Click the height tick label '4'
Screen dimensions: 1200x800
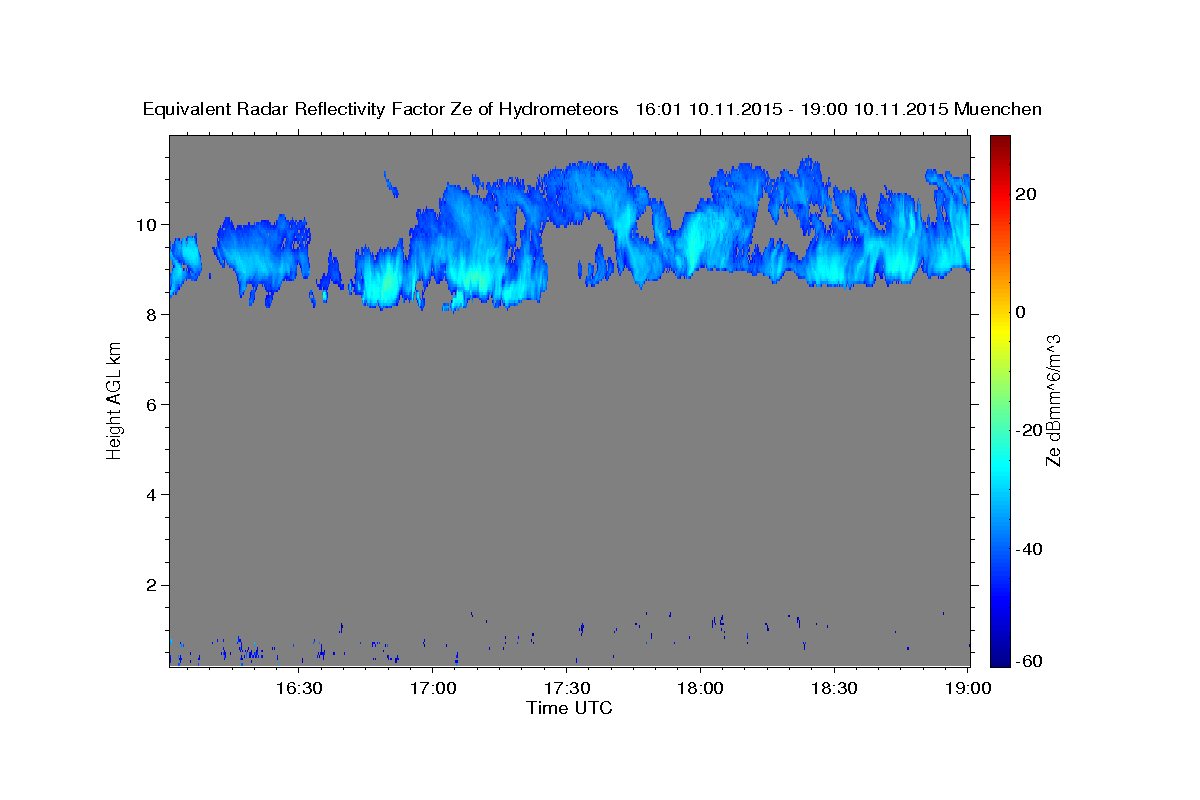coord(152,494)
